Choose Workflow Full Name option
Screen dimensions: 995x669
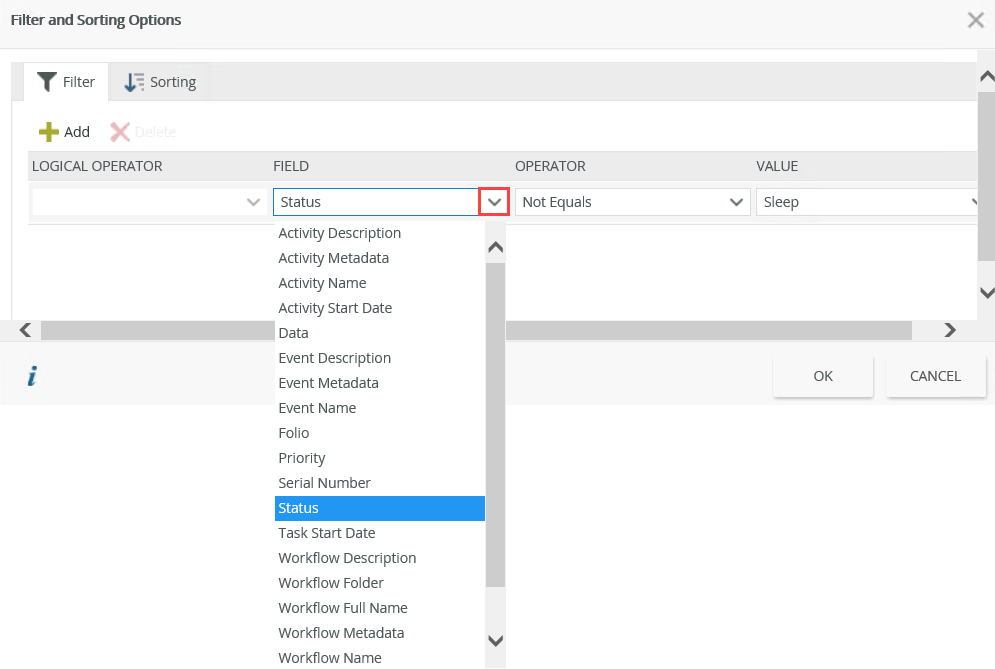coord(343,608)
